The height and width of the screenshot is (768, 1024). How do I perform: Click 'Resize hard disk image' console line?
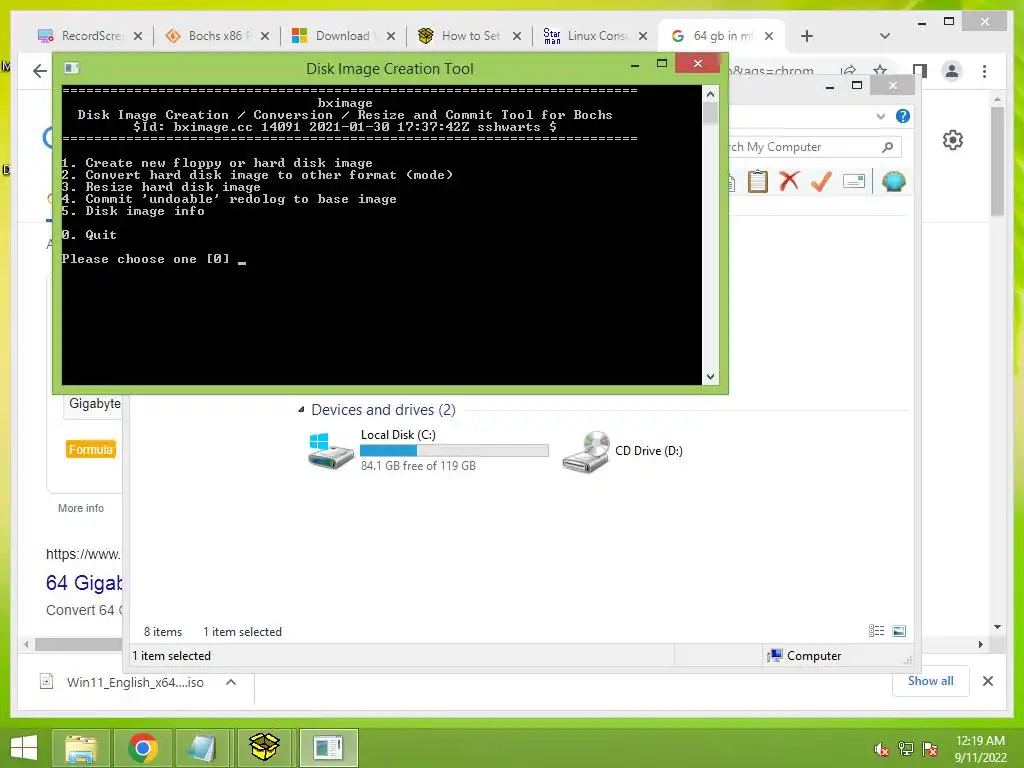161,187
